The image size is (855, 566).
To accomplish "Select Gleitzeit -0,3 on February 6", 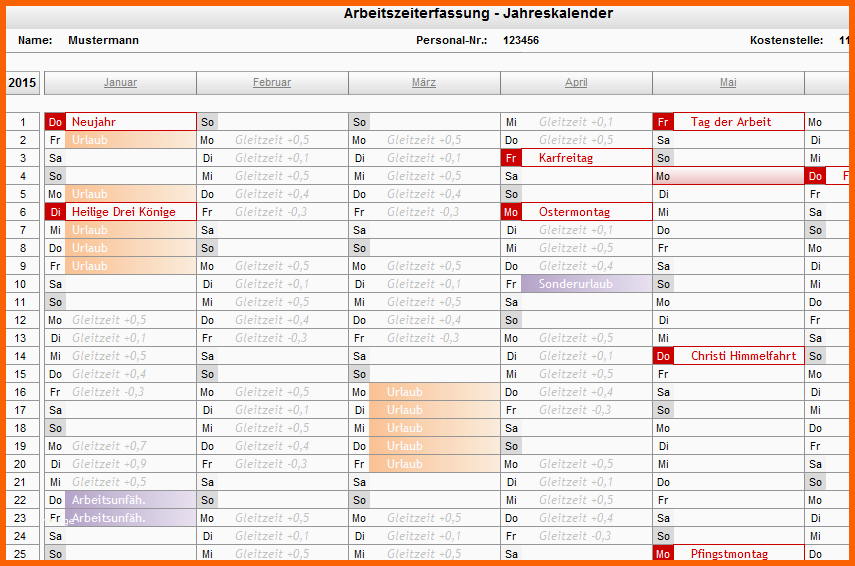I will click(271, 212).
